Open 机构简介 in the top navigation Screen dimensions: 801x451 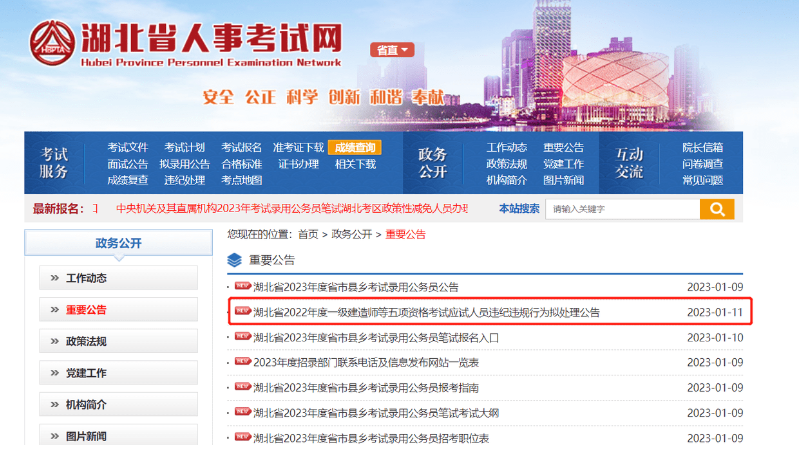click(x=506, y=180)
